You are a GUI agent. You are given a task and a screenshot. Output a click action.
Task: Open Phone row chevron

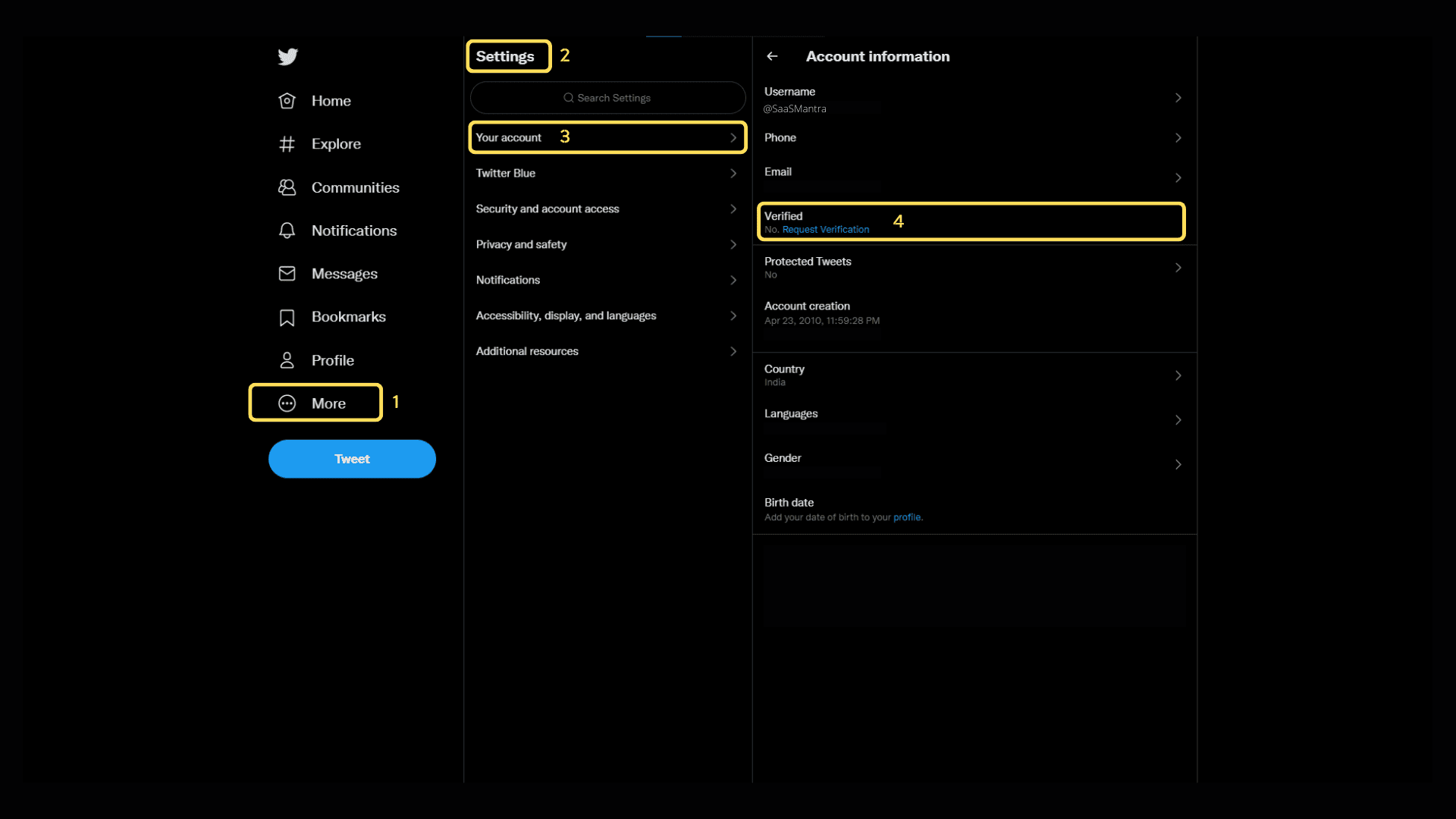(1178, 138)
